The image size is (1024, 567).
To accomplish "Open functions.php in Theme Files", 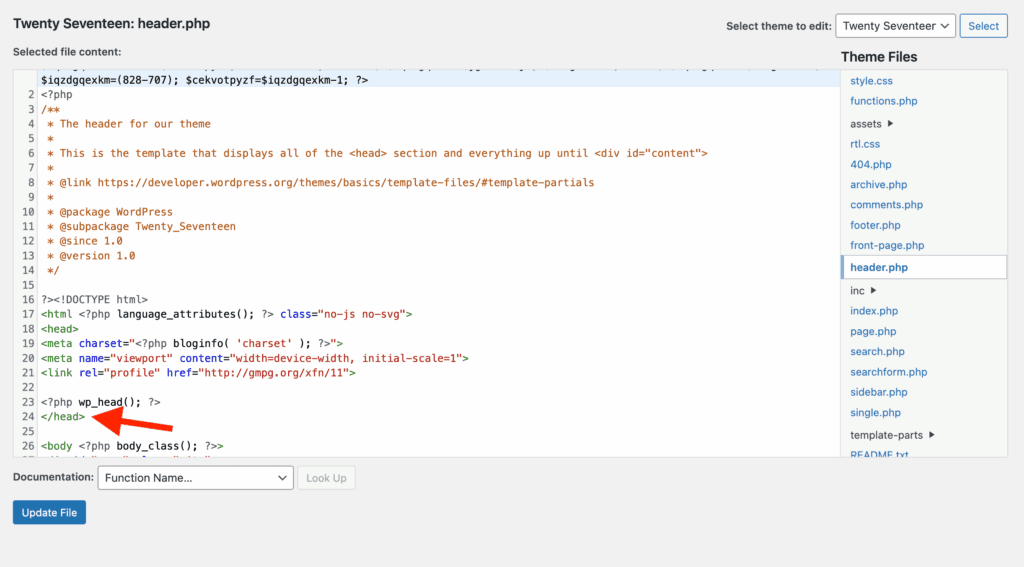I will 884,101.
